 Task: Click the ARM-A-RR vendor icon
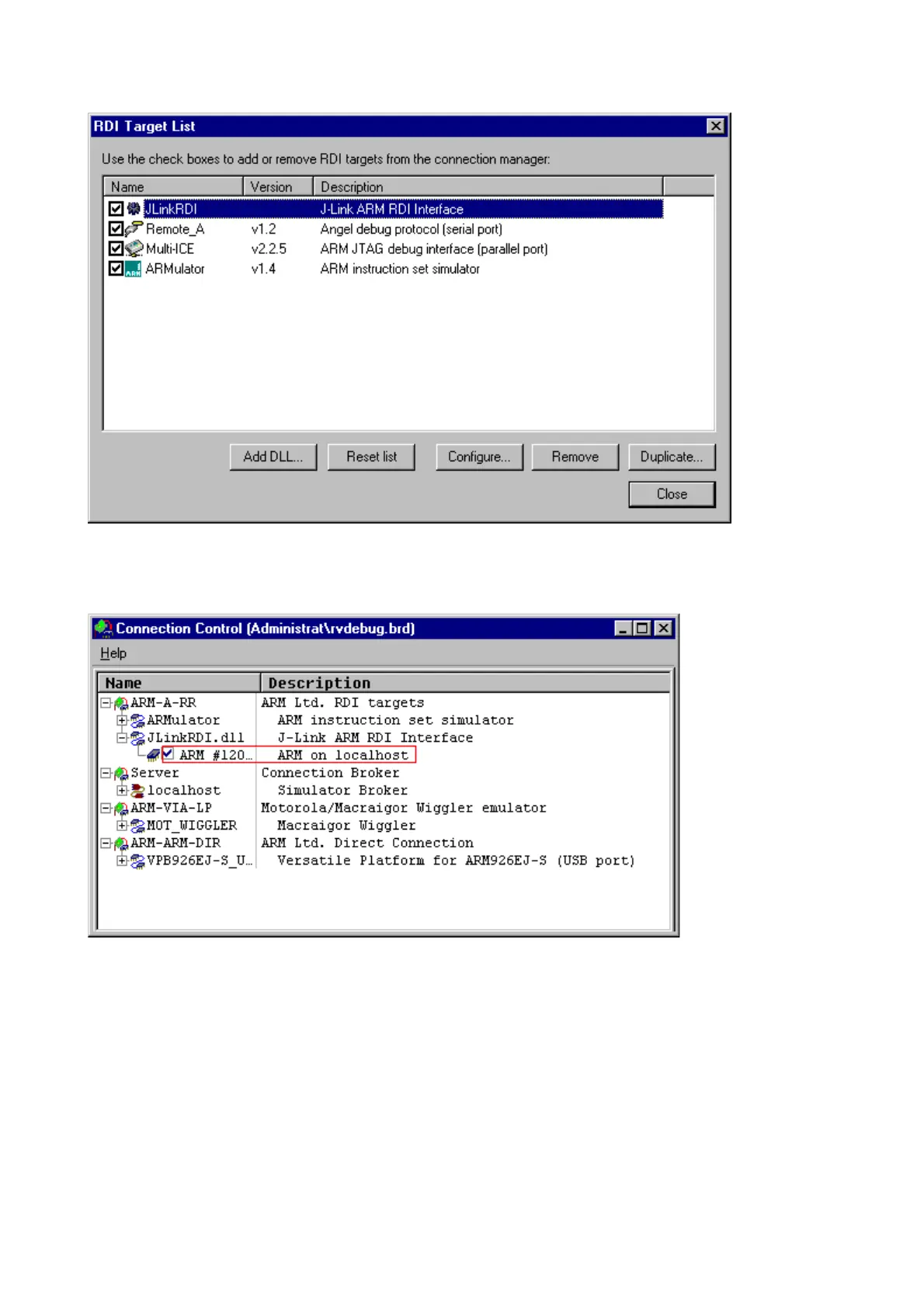click(121, 703)
